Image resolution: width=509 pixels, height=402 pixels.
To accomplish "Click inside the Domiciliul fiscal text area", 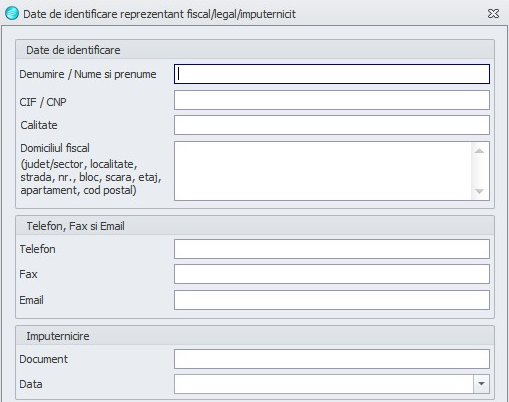I will tap(323, 171).
